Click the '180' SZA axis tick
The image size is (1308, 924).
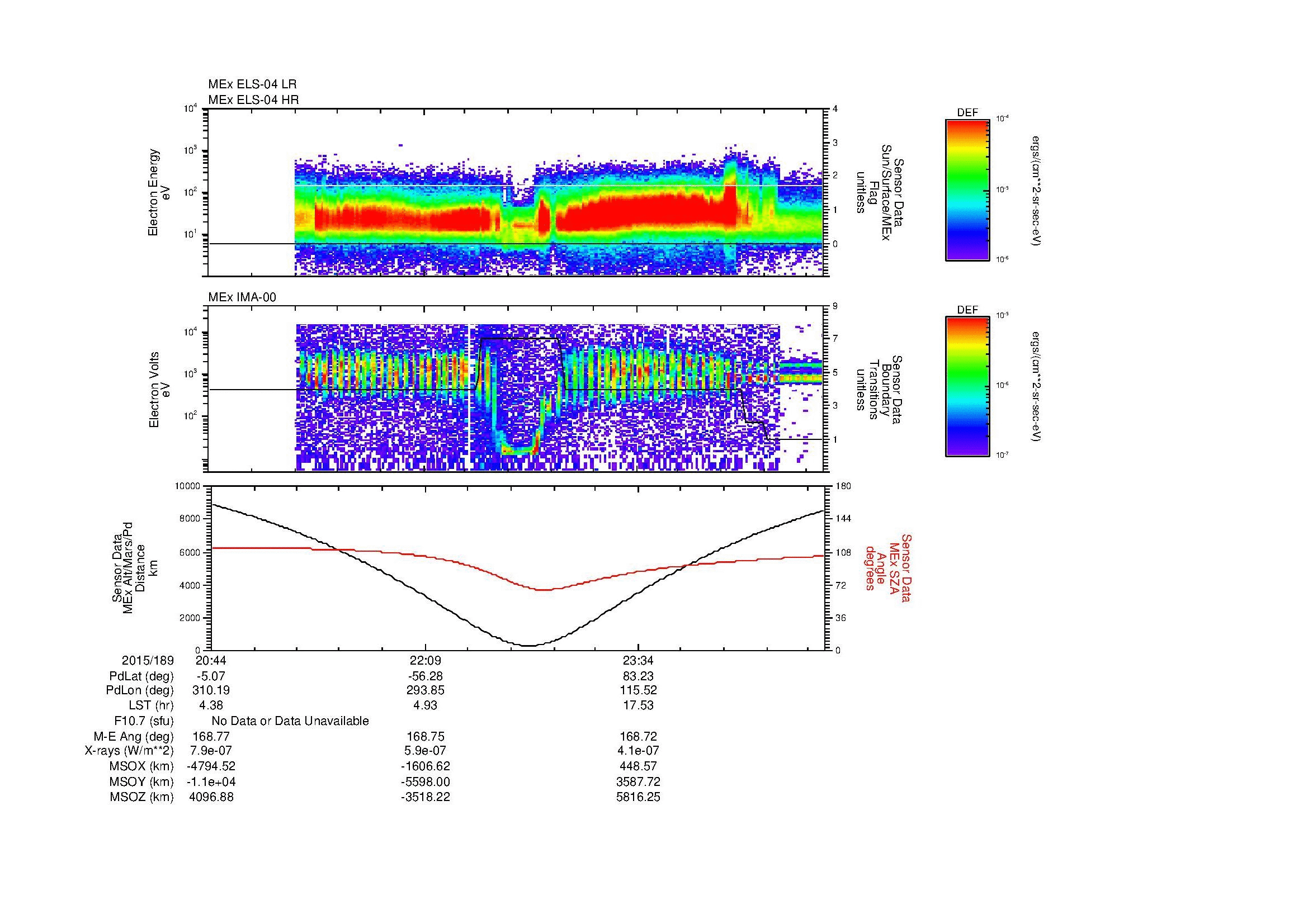pos(843,486)
